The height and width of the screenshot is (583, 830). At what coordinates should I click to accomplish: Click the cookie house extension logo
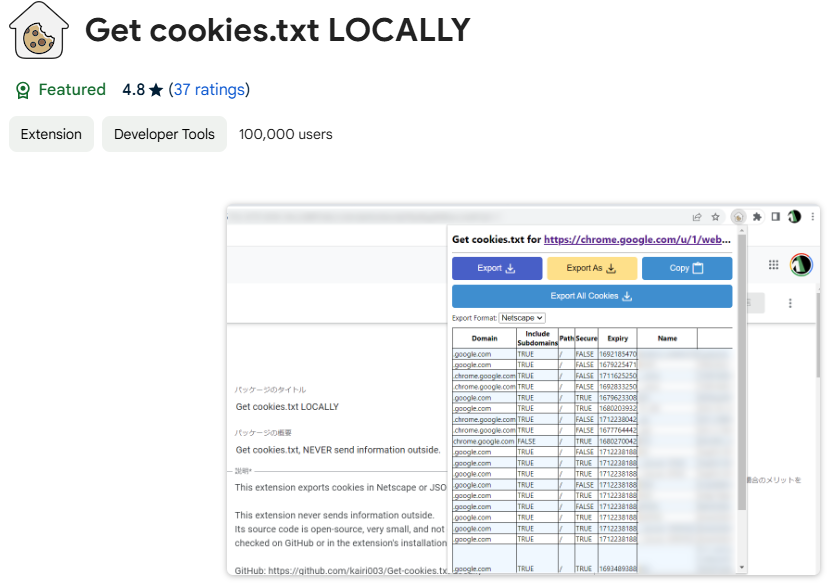point(39,32)
